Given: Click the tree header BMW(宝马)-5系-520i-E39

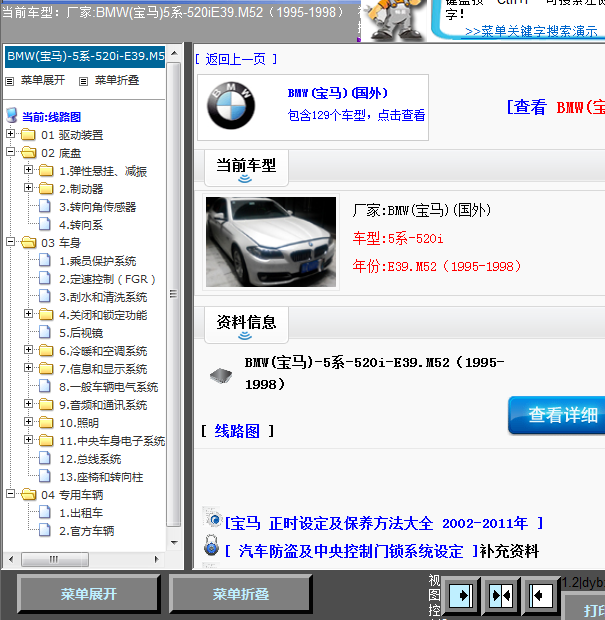Looking at the screenshot, I should (85, 56).
